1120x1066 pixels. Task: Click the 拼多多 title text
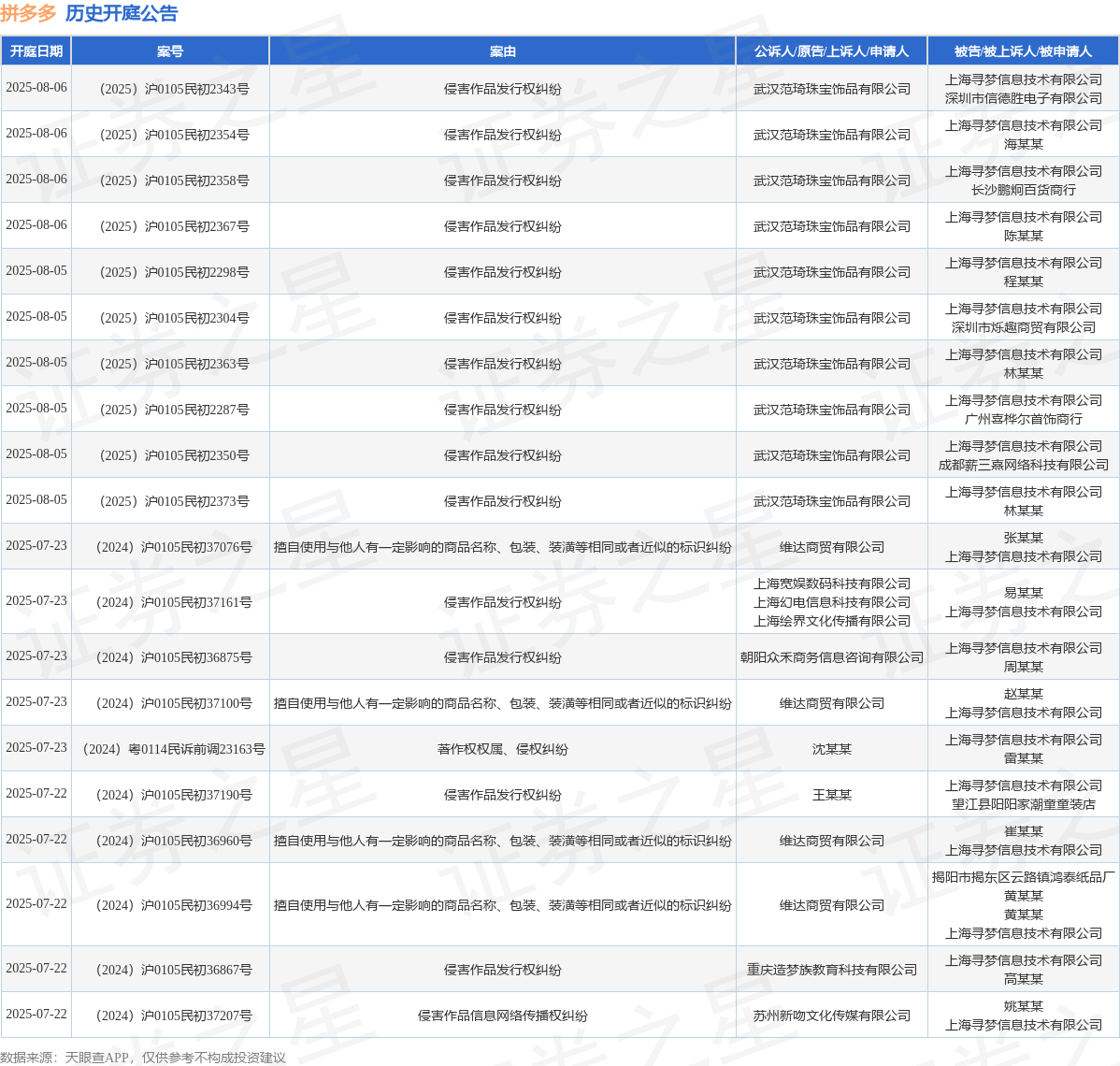coord(28,14)
